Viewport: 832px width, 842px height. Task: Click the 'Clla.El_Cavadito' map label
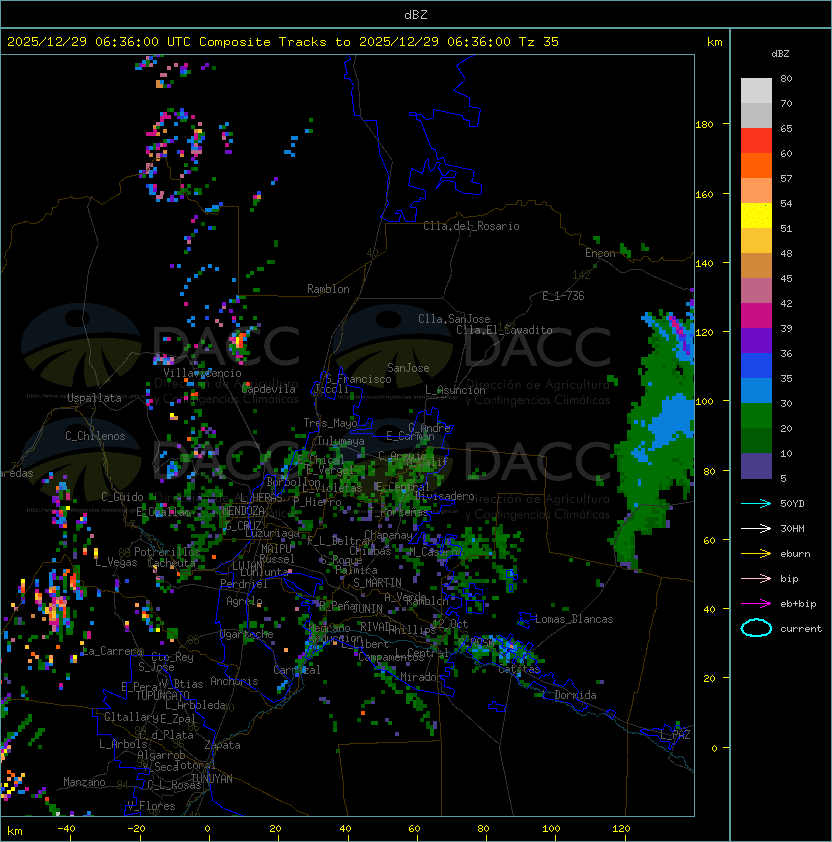click(504, 330)
